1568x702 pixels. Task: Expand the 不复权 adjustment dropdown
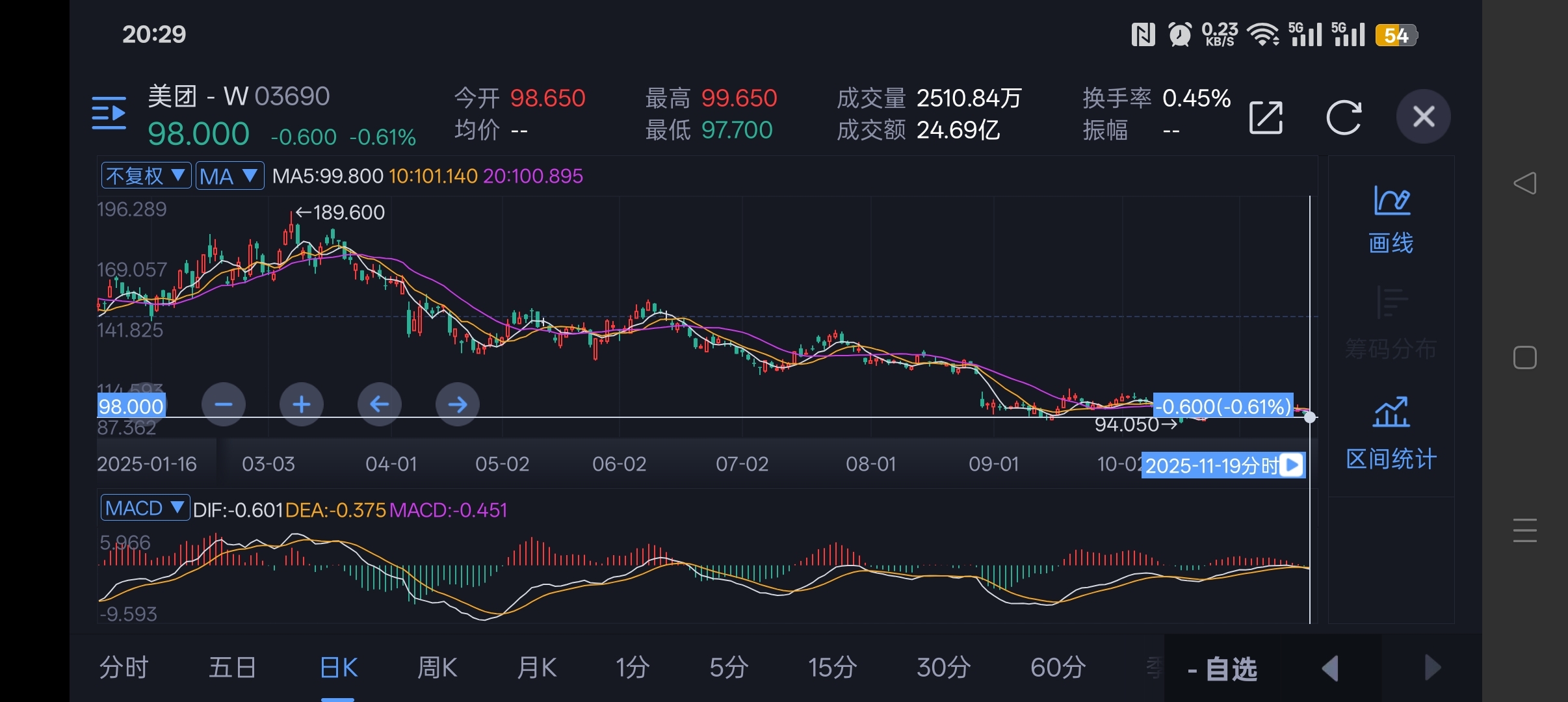pyautogui.click(x=146, y=175)
